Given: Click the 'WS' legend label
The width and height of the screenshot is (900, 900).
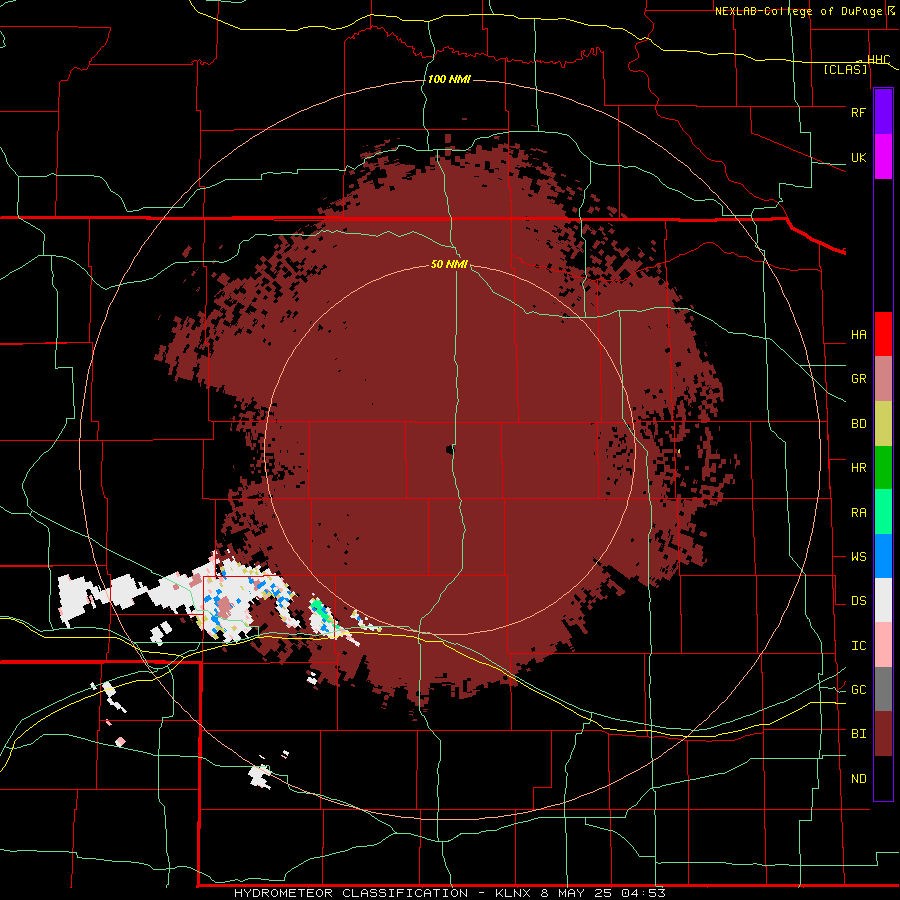Looking at the screenshot, I should click(858, 557).
